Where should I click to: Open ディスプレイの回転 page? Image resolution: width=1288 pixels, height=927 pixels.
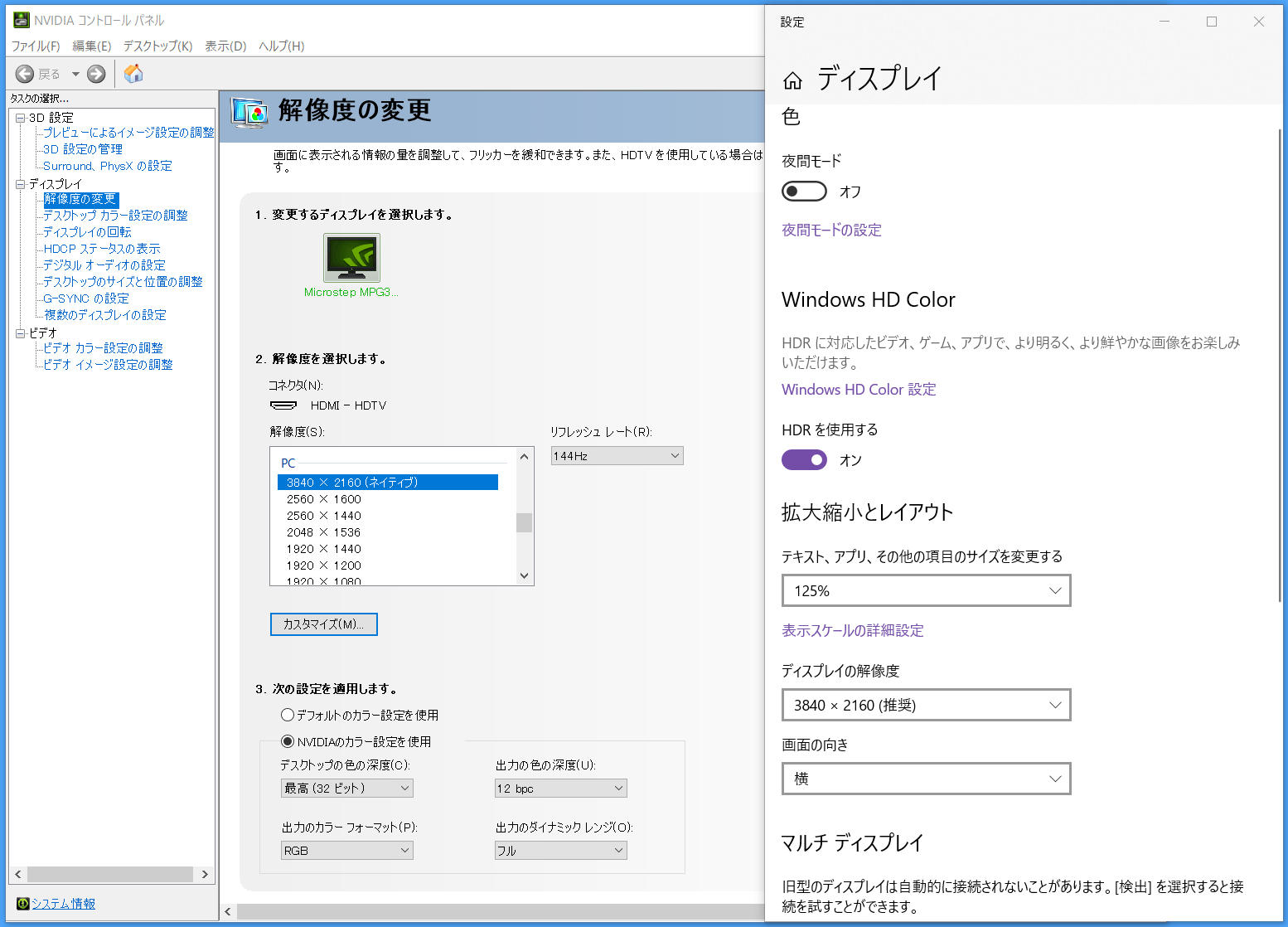pos(87,232)
